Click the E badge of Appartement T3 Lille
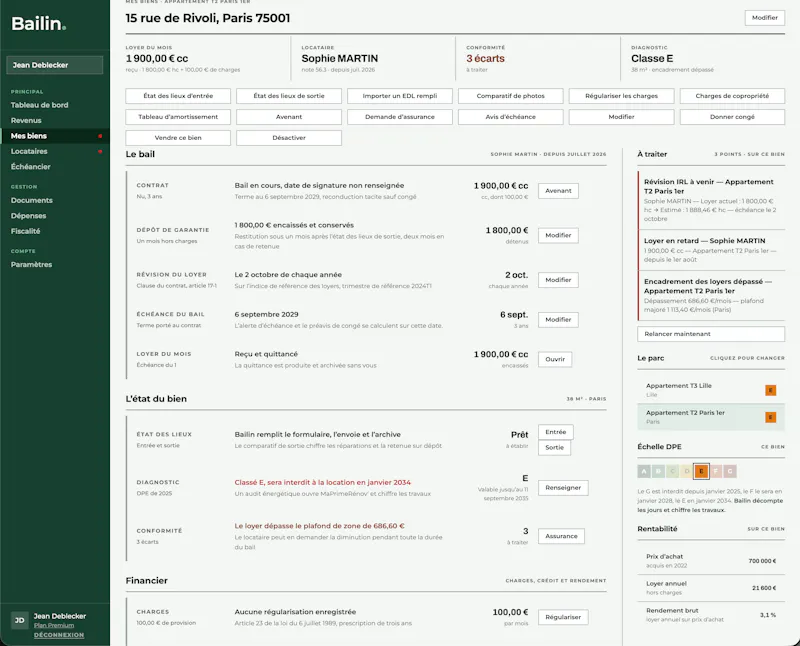800x646 pixels. pos(770,390)
